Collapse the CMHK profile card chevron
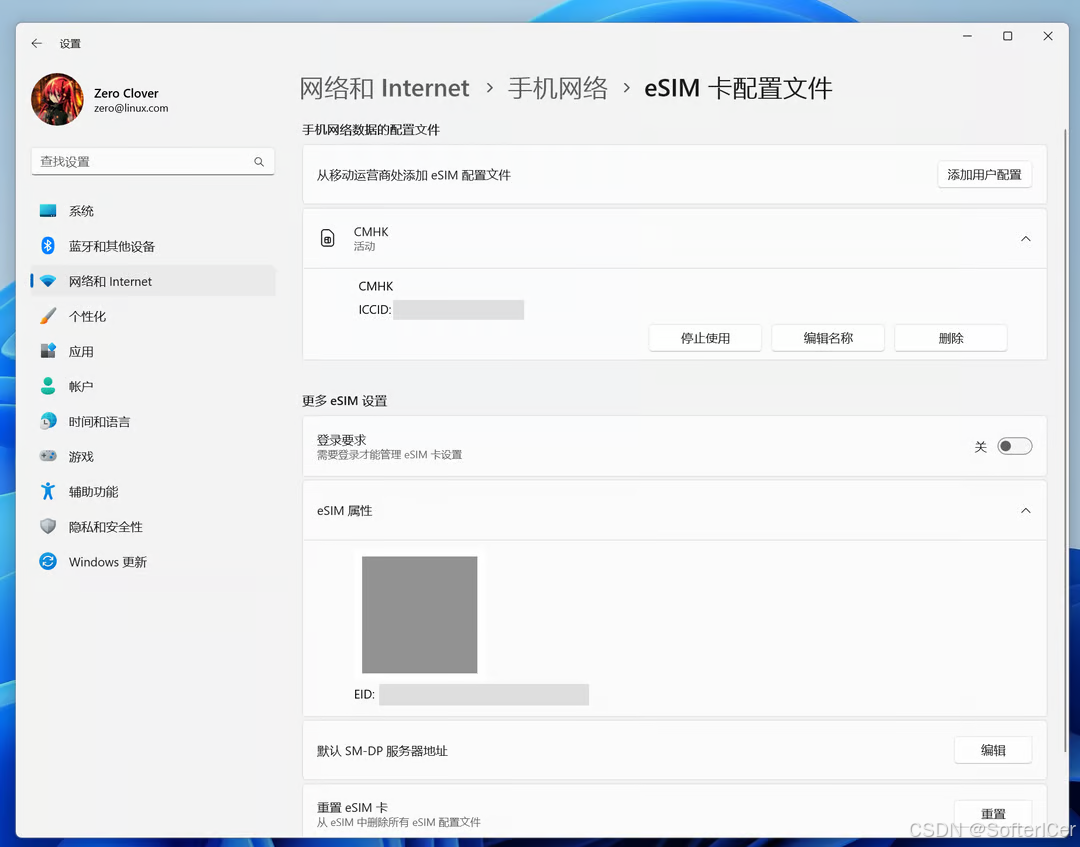This screenshot has height=847, width=1080. (x=1026, y=239)
